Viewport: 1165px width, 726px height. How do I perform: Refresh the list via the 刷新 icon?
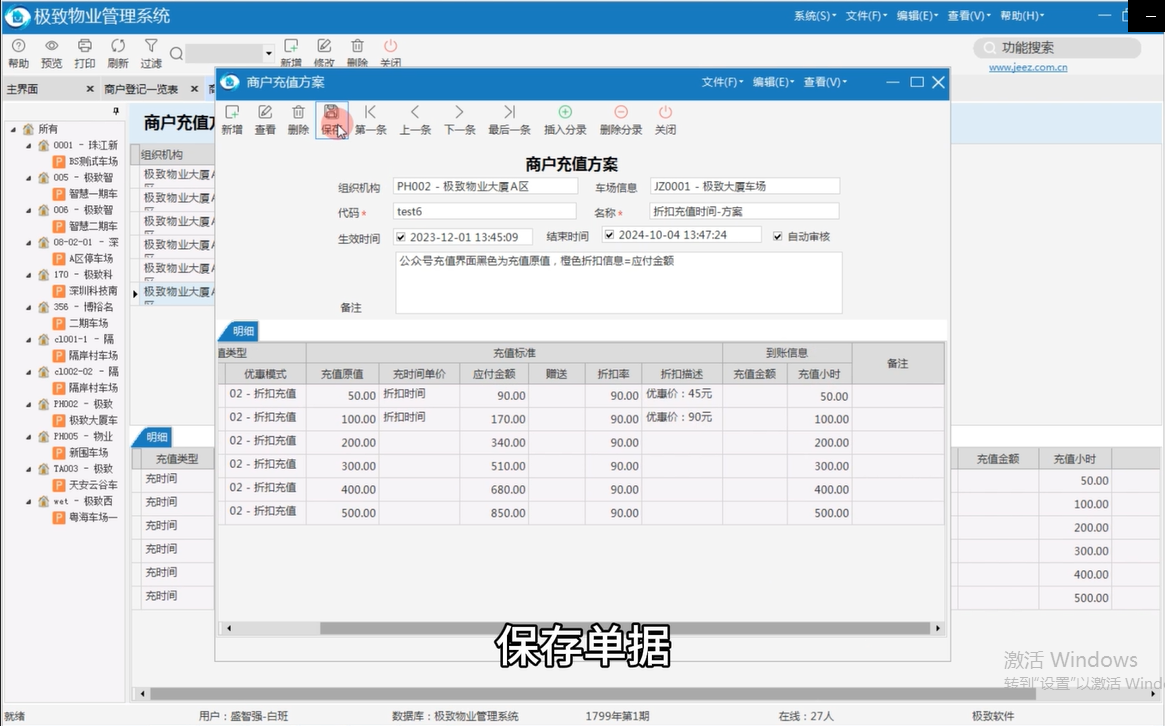coord(117,50)
